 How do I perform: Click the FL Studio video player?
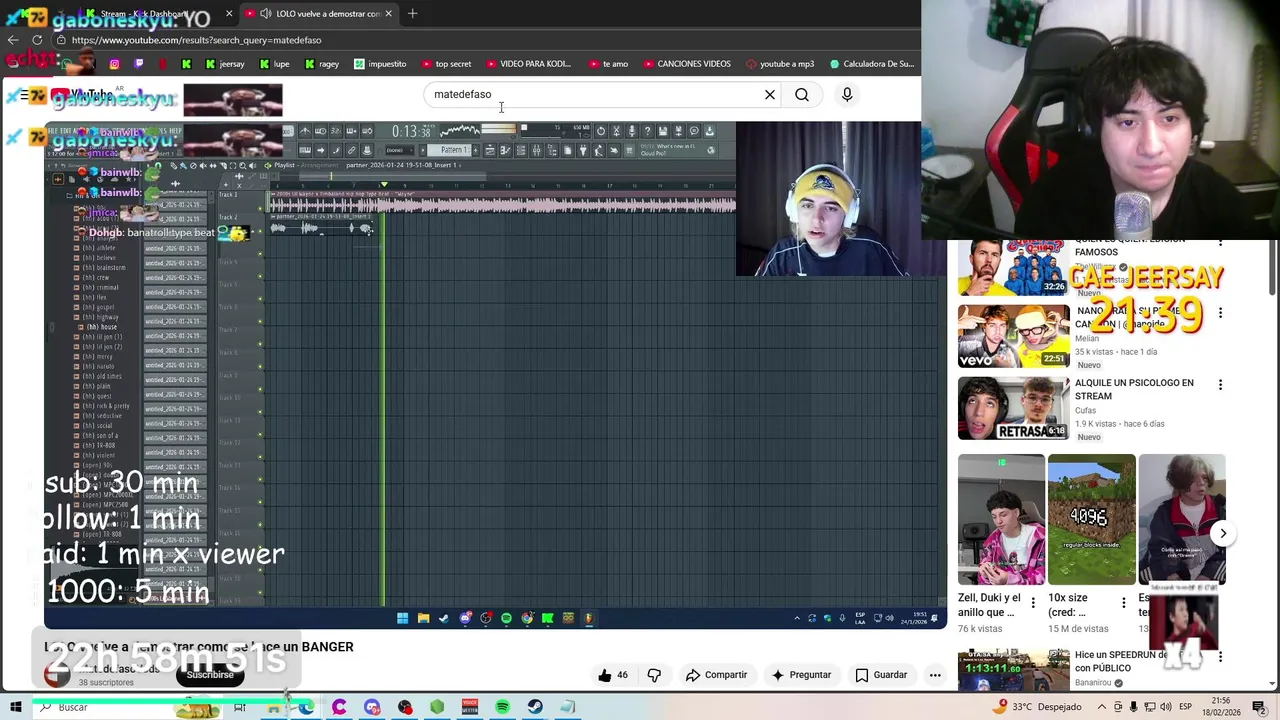tap(496, 375)
